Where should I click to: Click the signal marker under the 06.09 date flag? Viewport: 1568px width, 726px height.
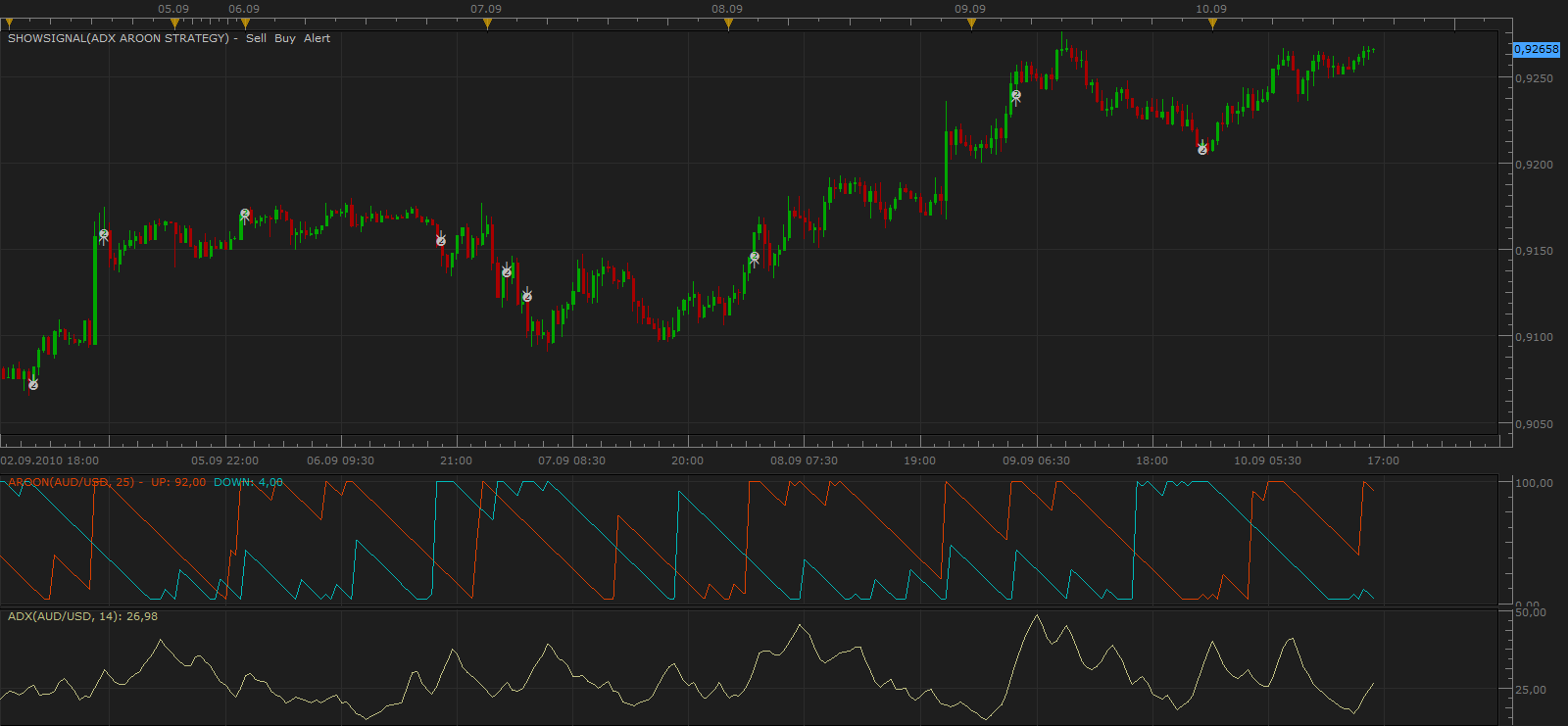[x=245, y=214]
